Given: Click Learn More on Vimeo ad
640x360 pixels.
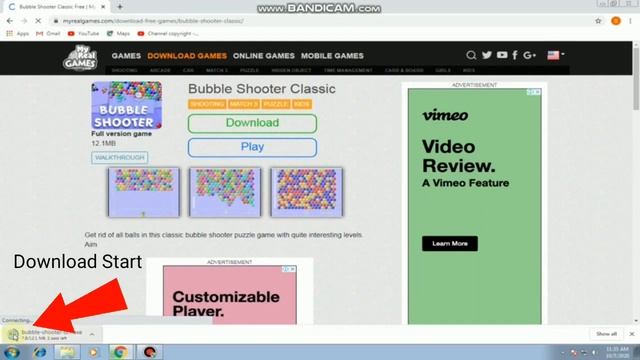Looking at the screenshot, I should click(450, 244).
